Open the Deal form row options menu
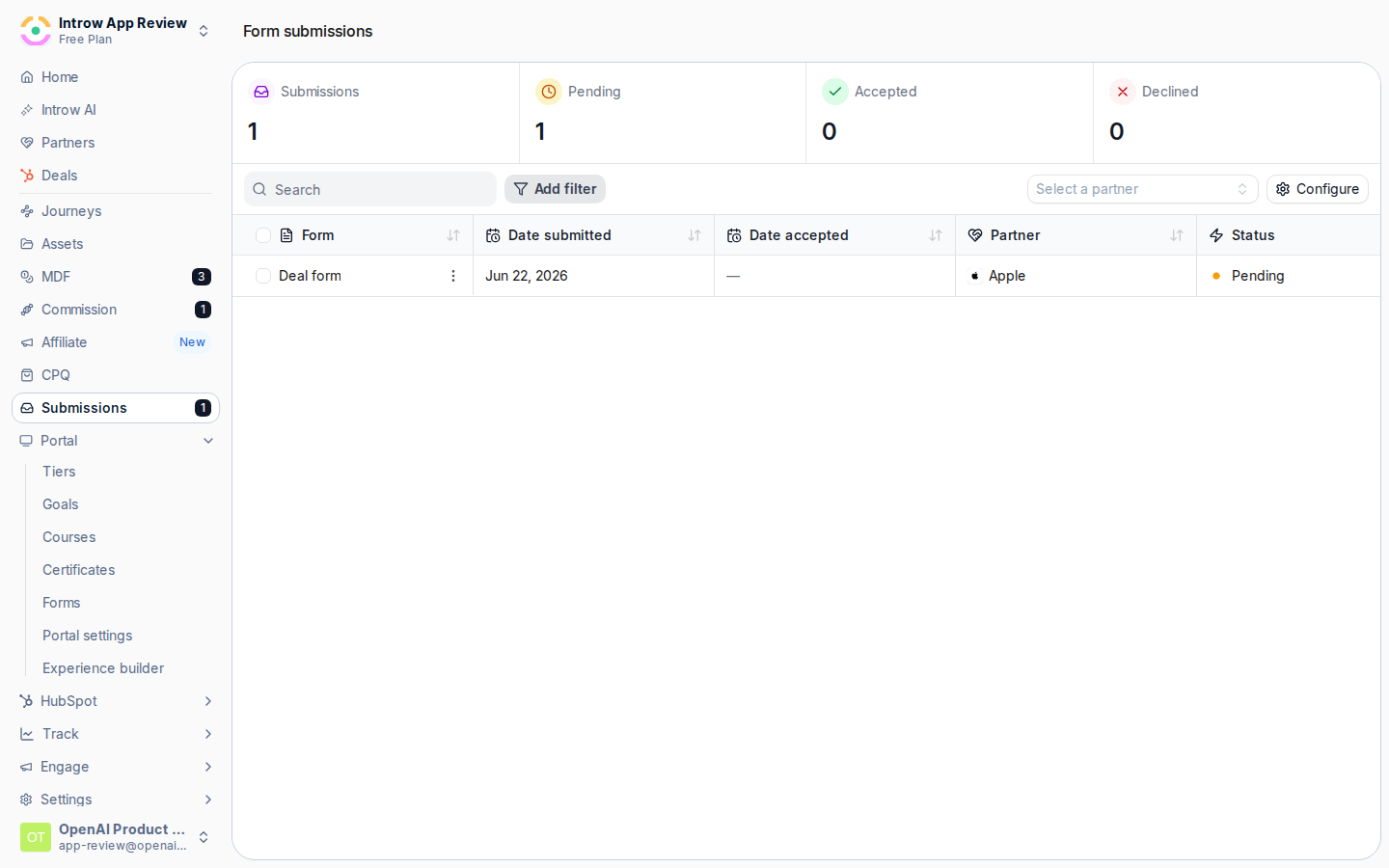This screenshot has height=868, width=1389. [x=453, y=276]
